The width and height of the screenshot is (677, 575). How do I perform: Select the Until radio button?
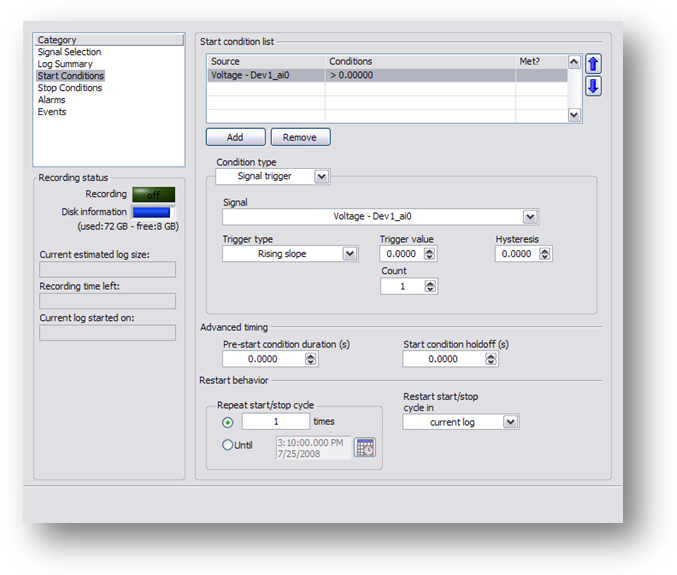pos(228,445)
